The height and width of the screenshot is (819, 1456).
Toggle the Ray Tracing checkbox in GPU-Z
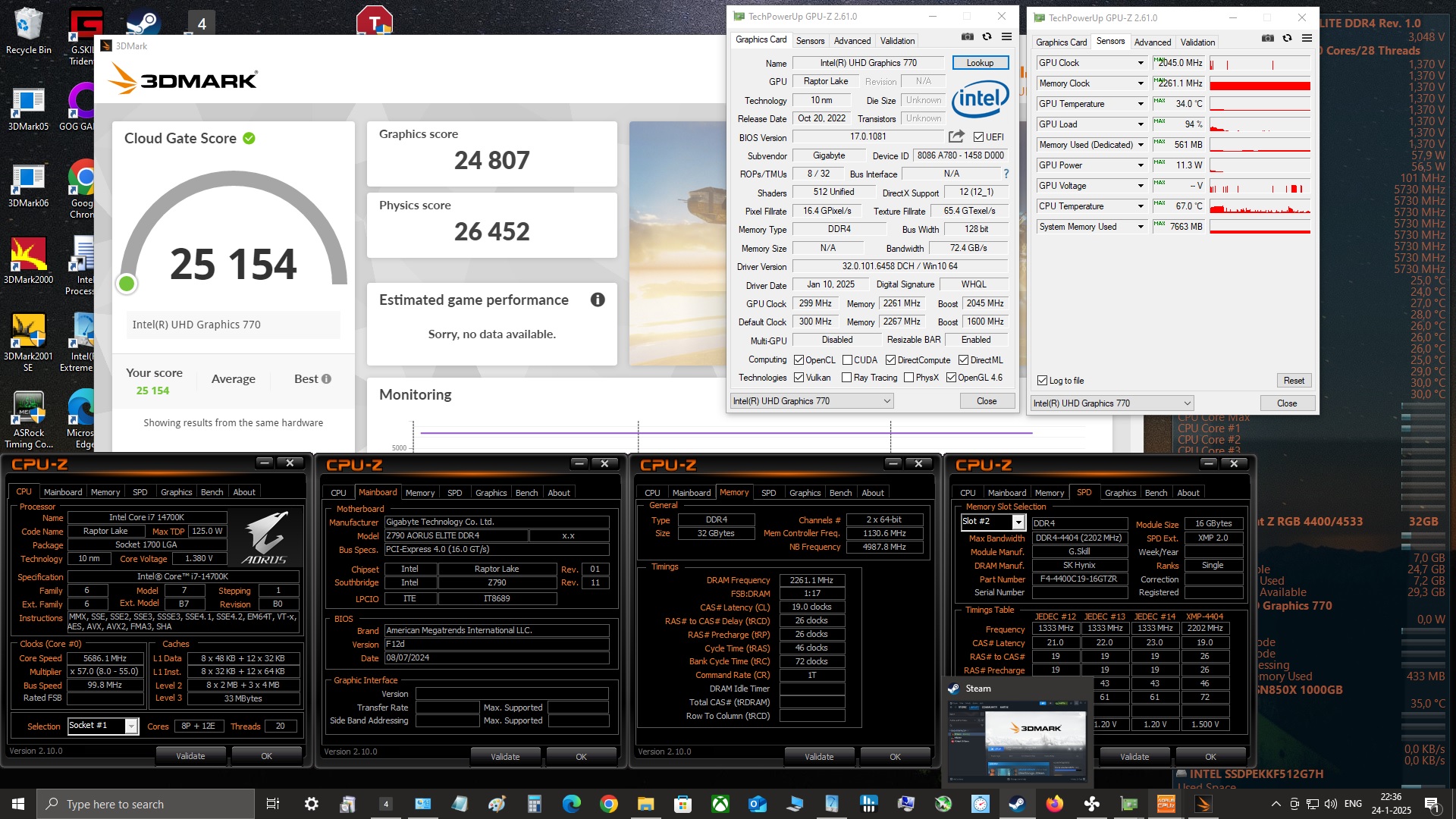[847, 378]
